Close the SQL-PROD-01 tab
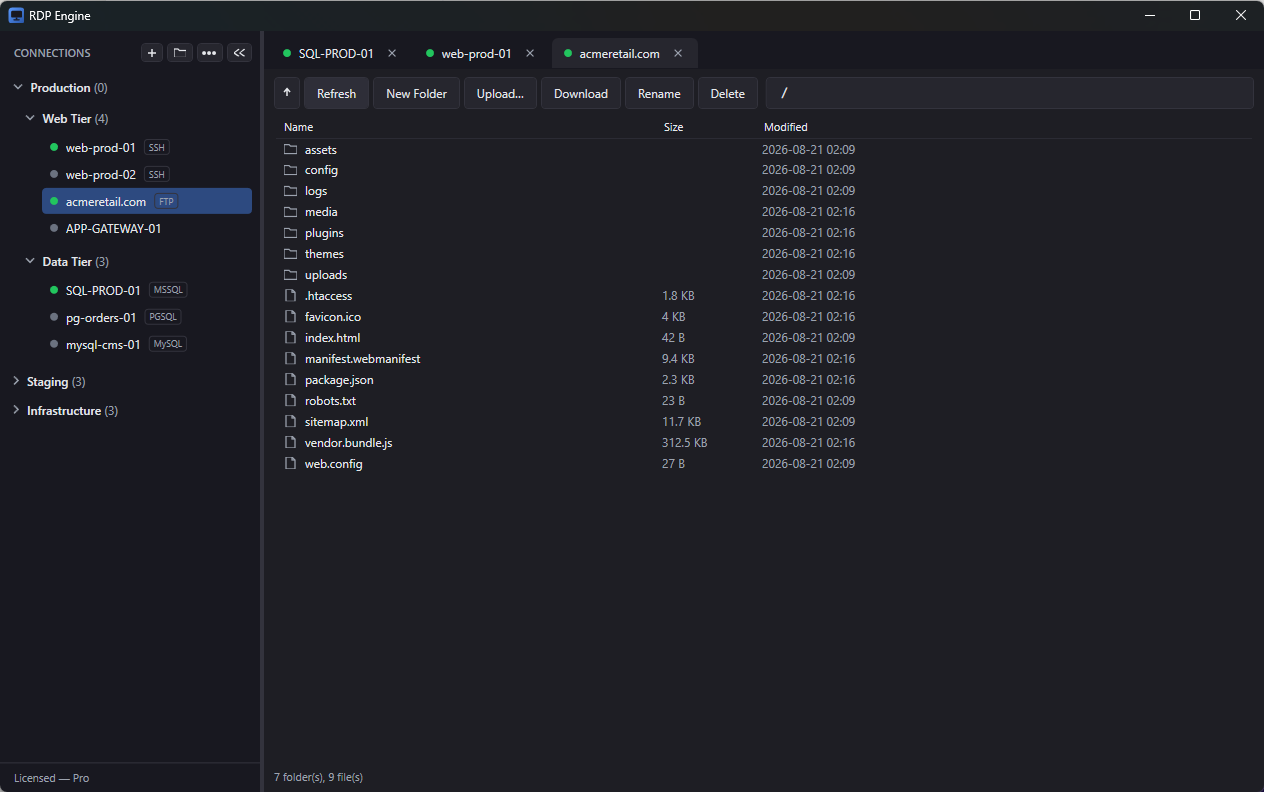The image size is (1264, 792). (392, 53)
